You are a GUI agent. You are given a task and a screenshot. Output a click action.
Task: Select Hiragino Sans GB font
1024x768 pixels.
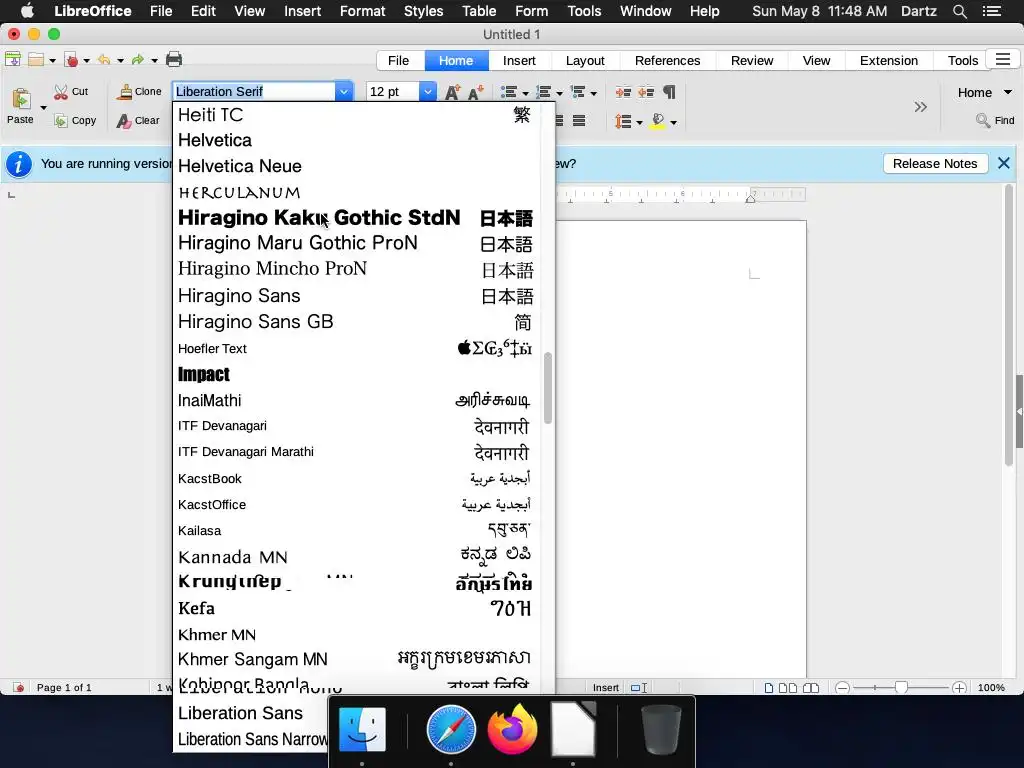pos(358,322)
